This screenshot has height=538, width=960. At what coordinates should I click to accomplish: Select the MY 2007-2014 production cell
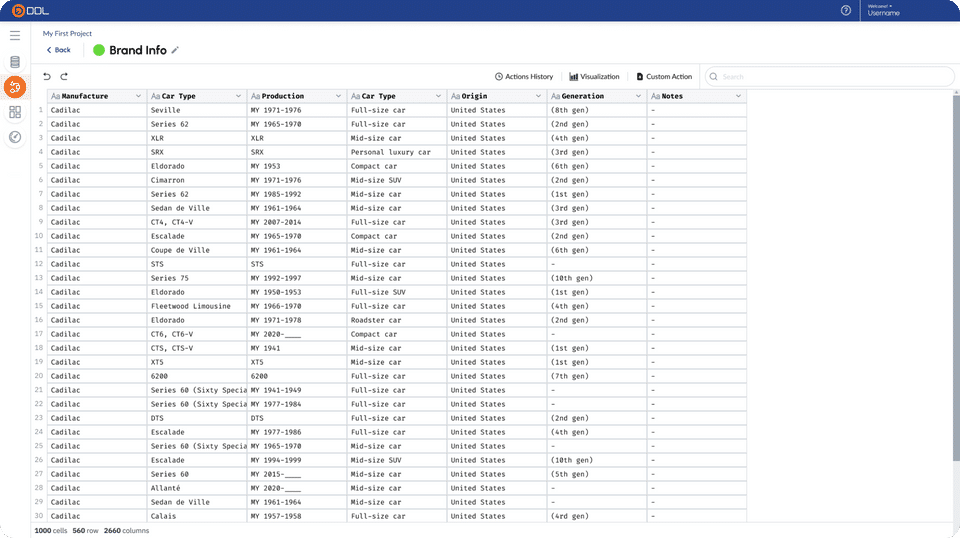point(297,222)
